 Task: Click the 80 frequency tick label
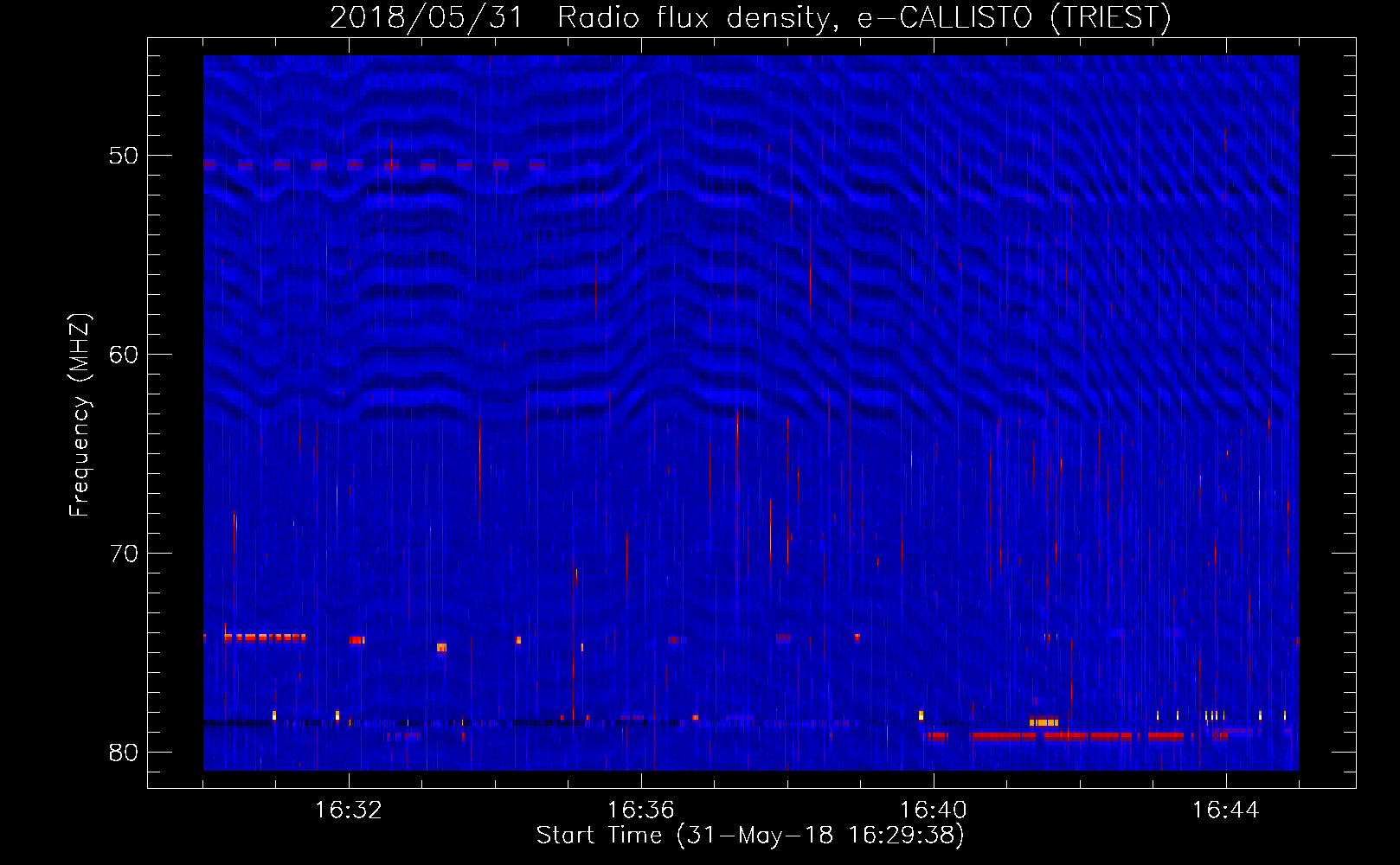tap(124, 753)
